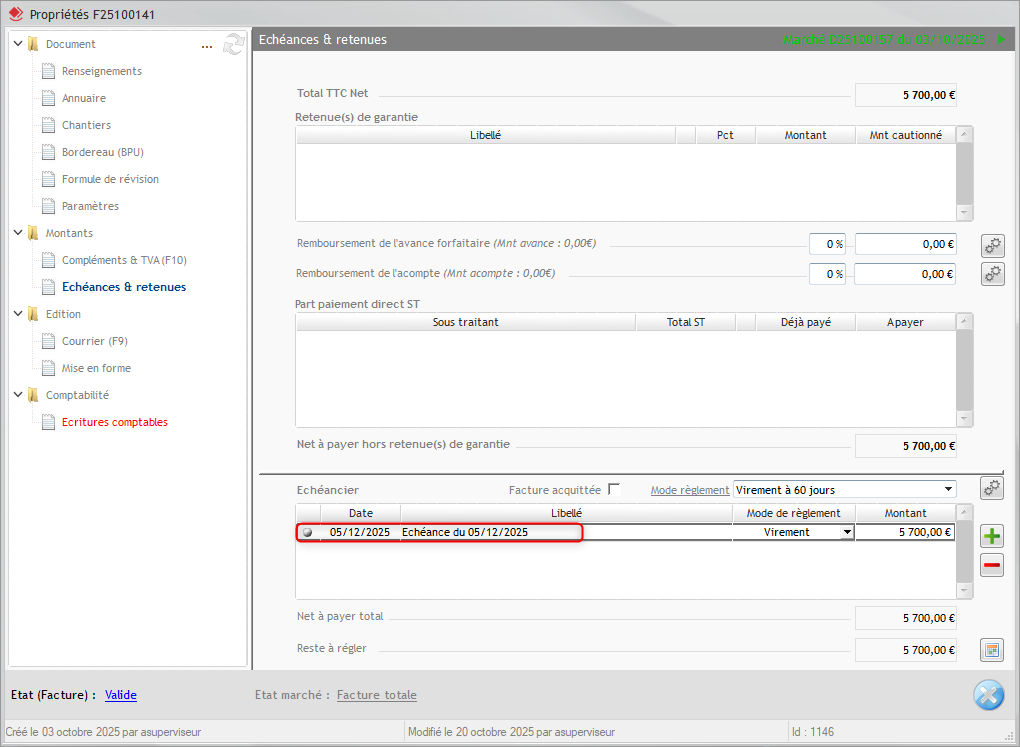Open Virement dropdown in échéance row
Viewport: 1020px width, 747px height.
click(x=848, y=533)
